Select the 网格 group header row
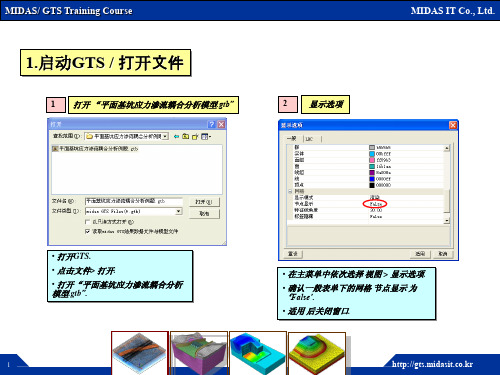This screenshot has width=500, height=375. click(366, 191)
